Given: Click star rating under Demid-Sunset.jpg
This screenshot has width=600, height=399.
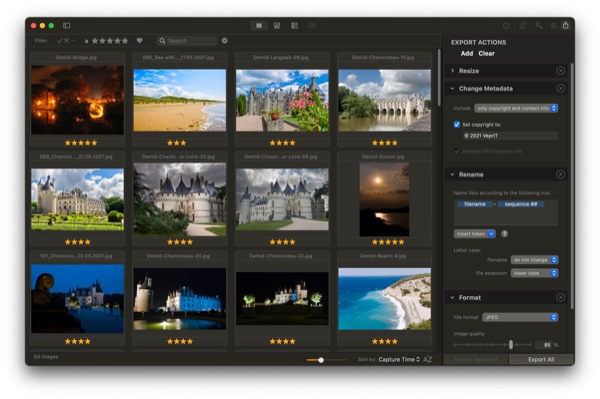Looking at the screenshot, I should coord(388,242).
